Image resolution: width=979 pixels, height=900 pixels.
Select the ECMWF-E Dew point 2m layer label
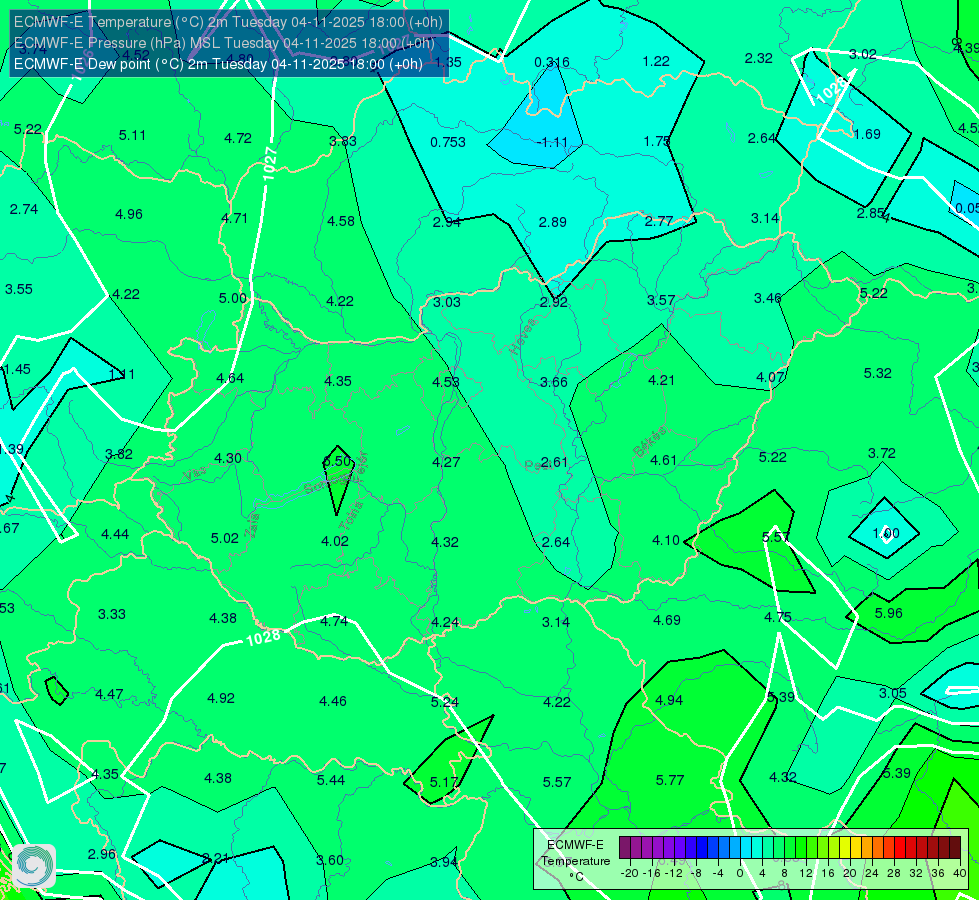click(218, 64)
